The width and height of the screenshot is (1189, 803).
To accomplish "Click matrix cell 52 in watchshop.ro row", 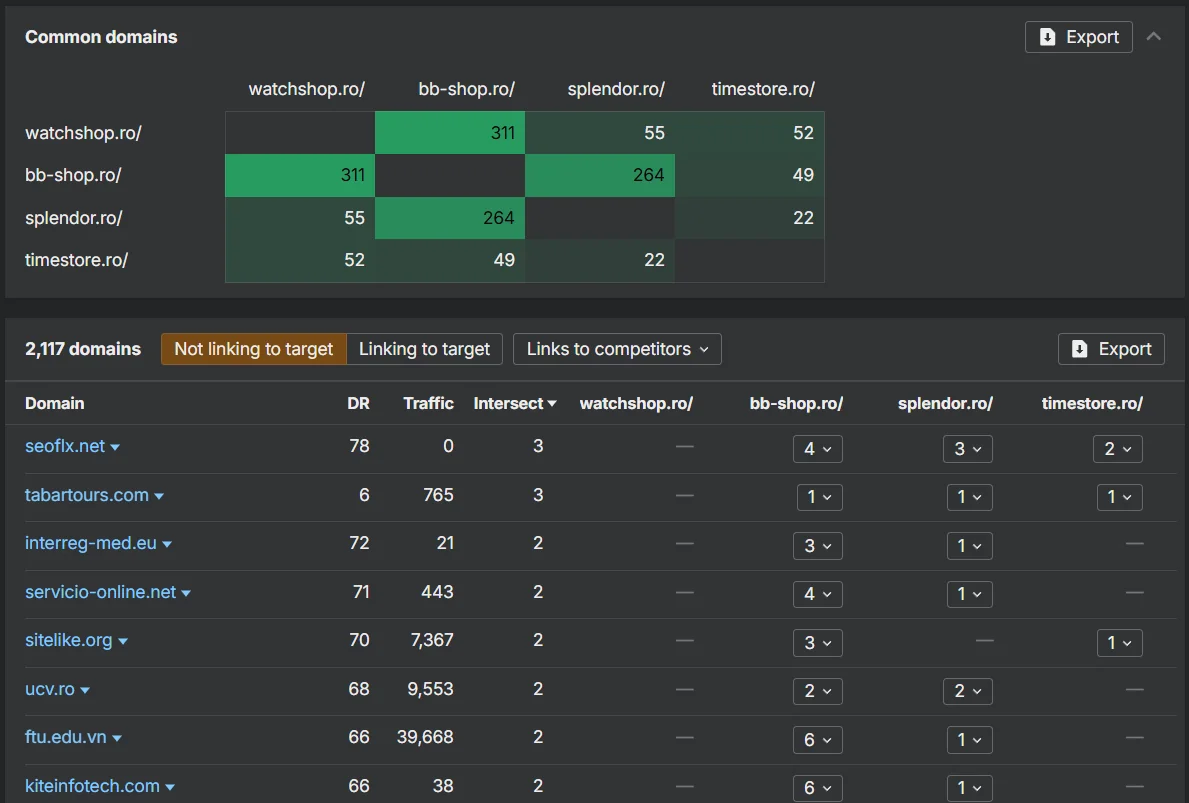I will click(749, 133).
